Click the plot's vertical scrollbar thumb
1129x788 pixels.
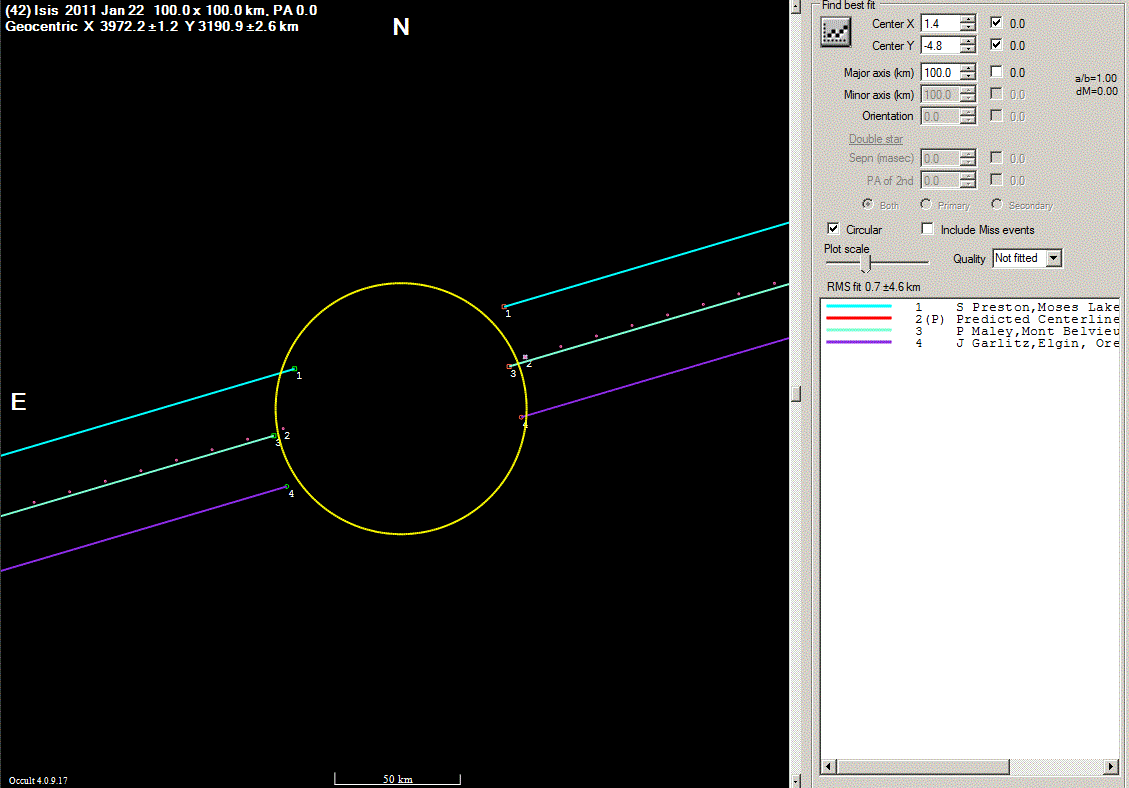(796, 394)
